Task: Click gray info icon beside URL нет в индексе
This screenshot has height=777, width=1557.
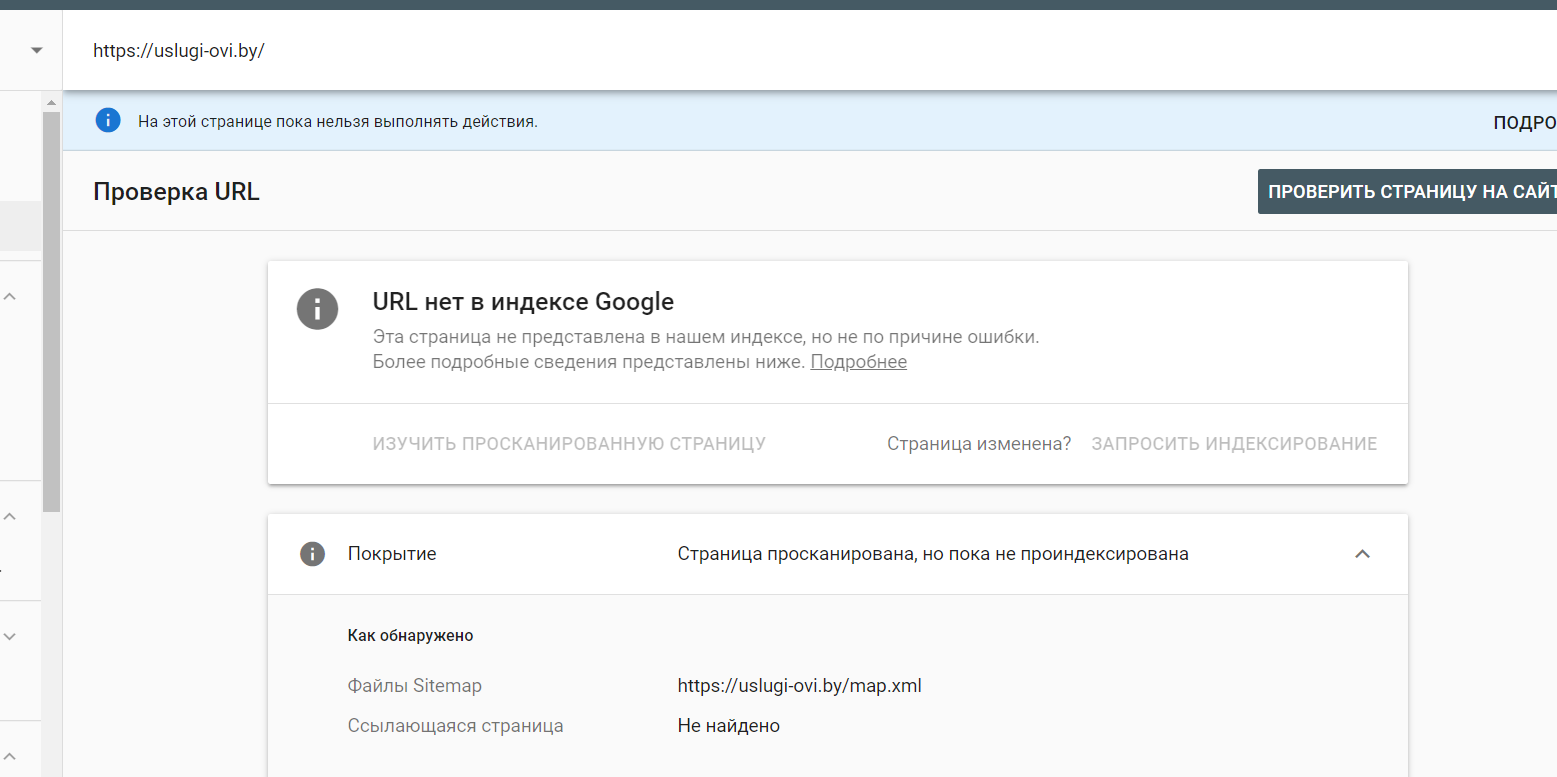Action: pyautogui.click(x=317, y=308)
